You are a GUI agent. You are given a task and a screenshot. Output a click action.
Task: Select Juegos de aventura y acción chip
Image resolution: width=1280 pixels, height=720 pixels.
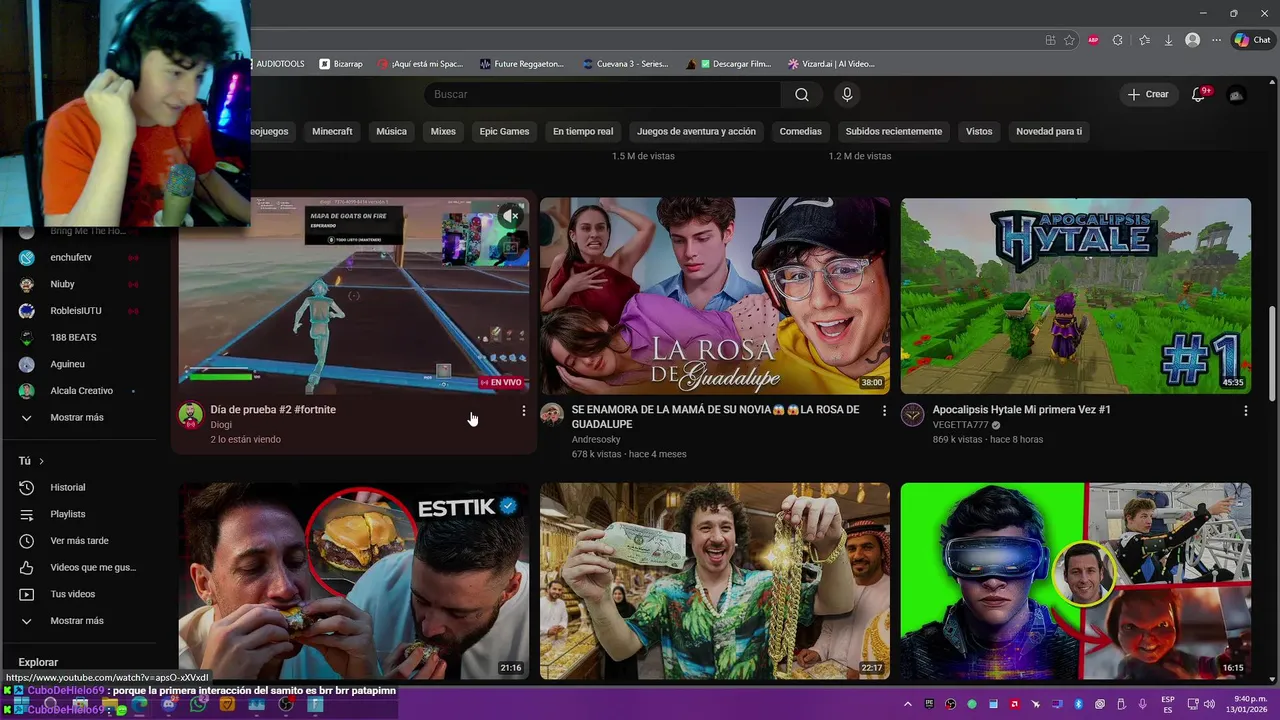click(696, 131)
